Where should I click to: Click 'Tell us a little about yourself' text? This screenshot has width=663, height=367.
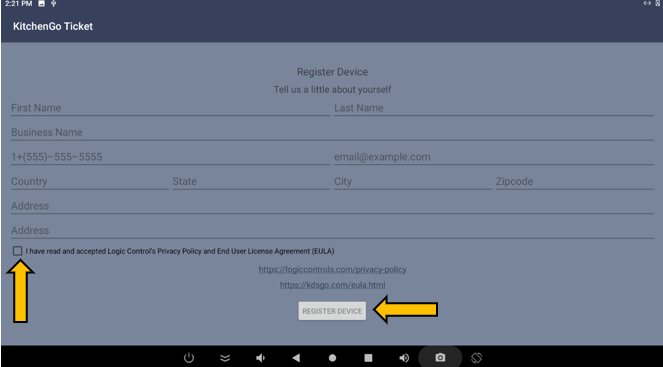point(332,90)
